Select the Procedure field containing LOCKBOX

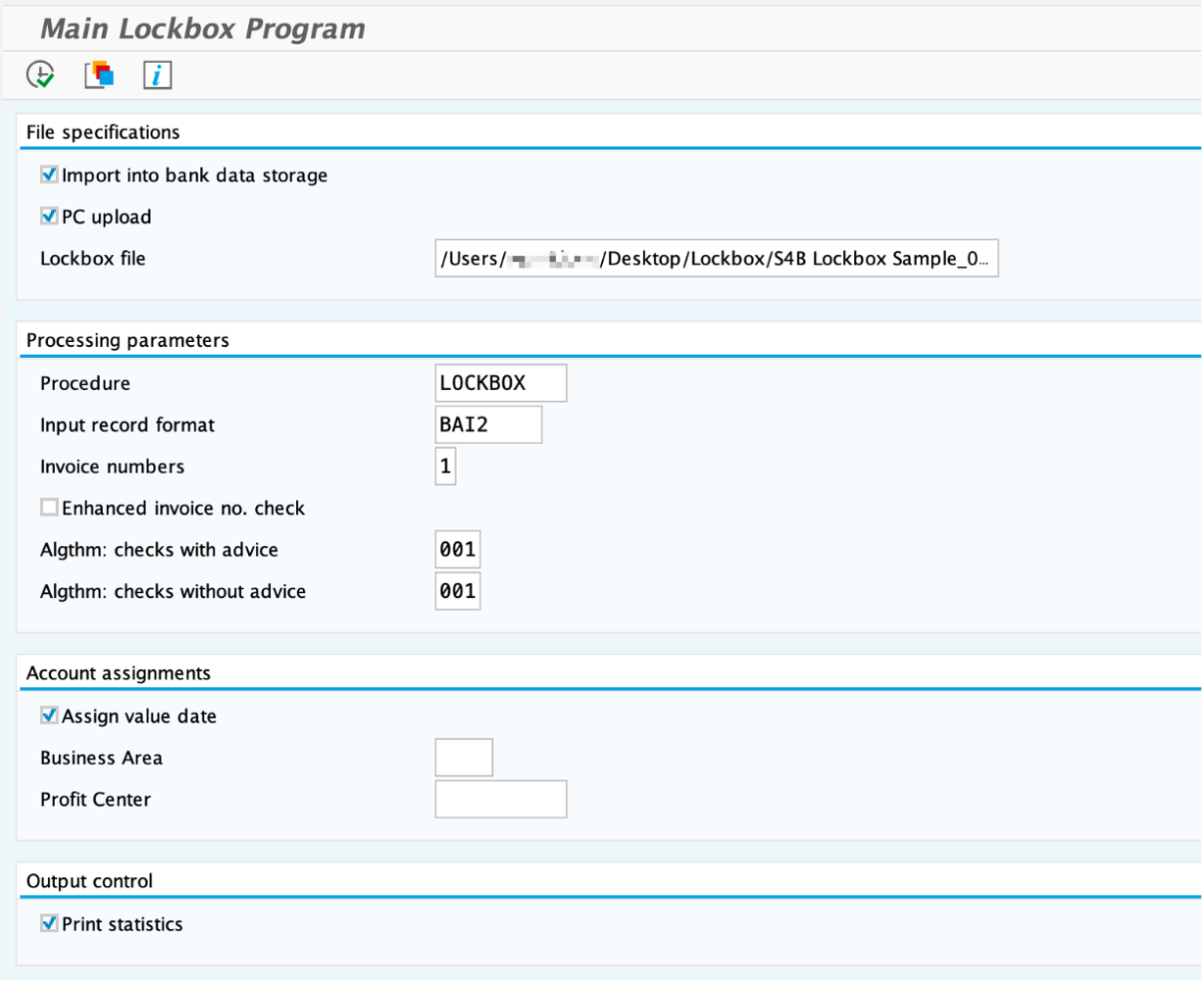click(x=501, y=383)
